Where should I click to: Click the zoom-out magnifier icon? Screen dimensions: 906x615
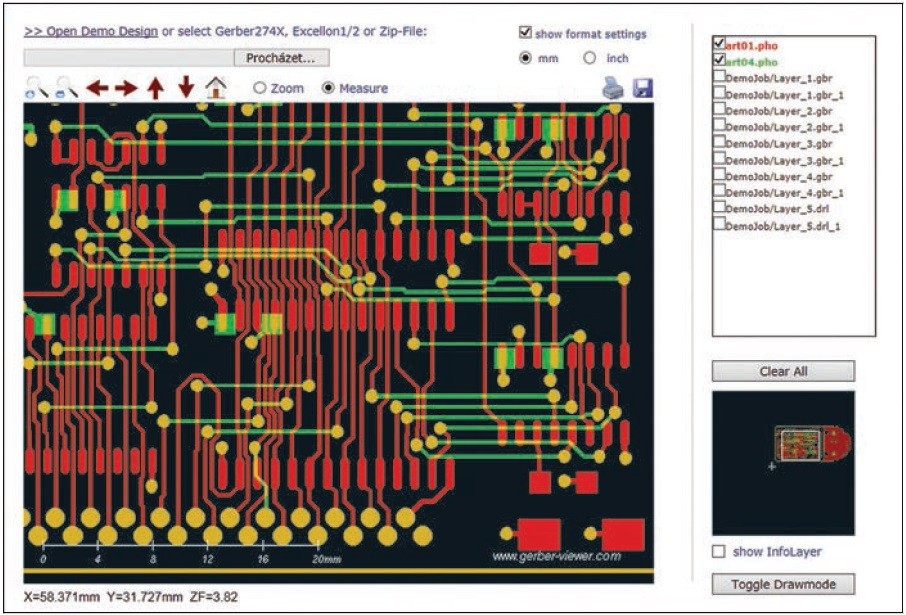(x=66, y=88)
